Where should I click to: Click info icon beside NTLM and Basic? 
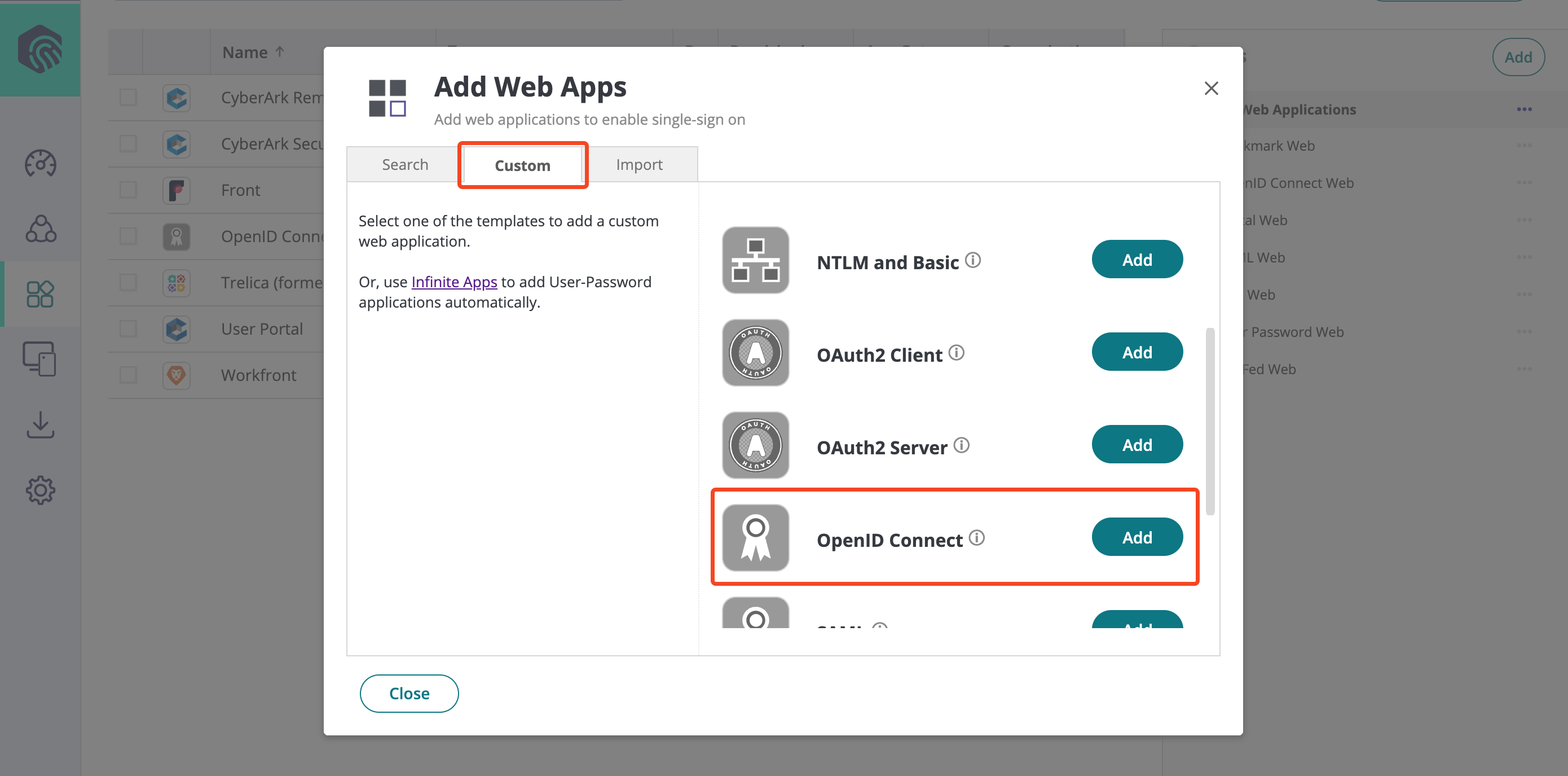click(974, 260)
